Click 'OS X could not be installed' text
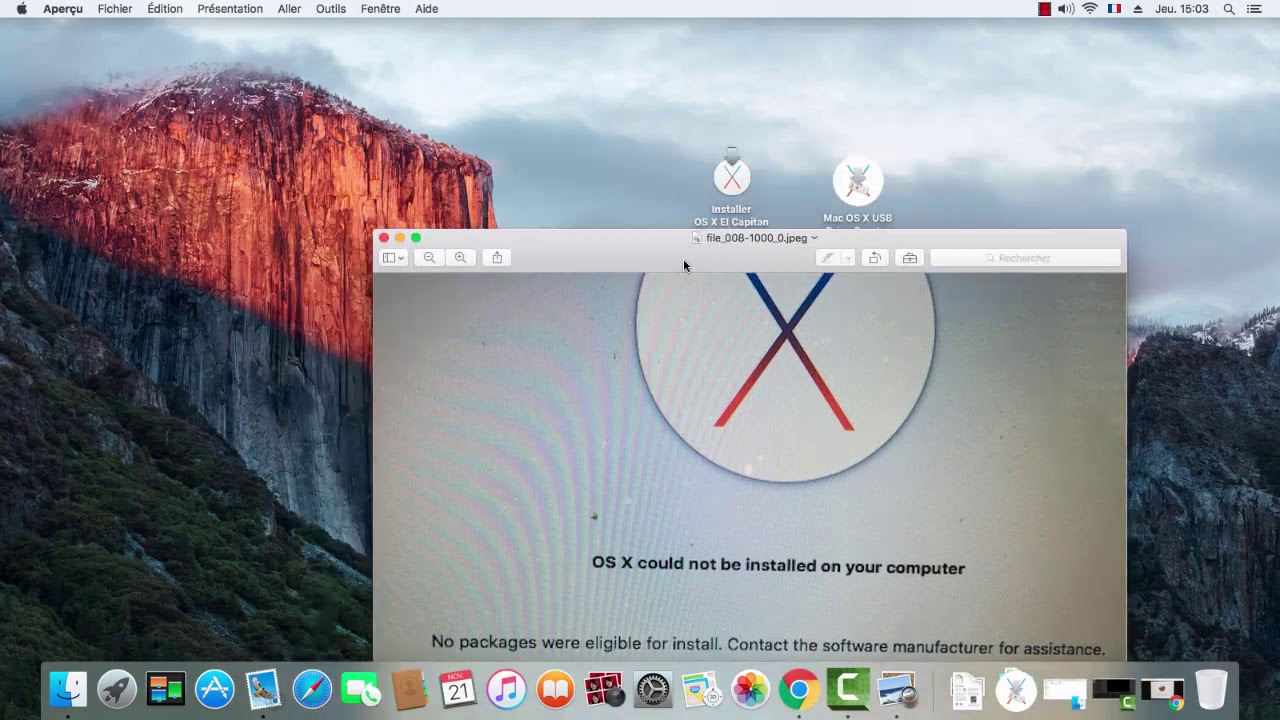Viewport: 1280px width, 720px height. (x=778, y=565)
